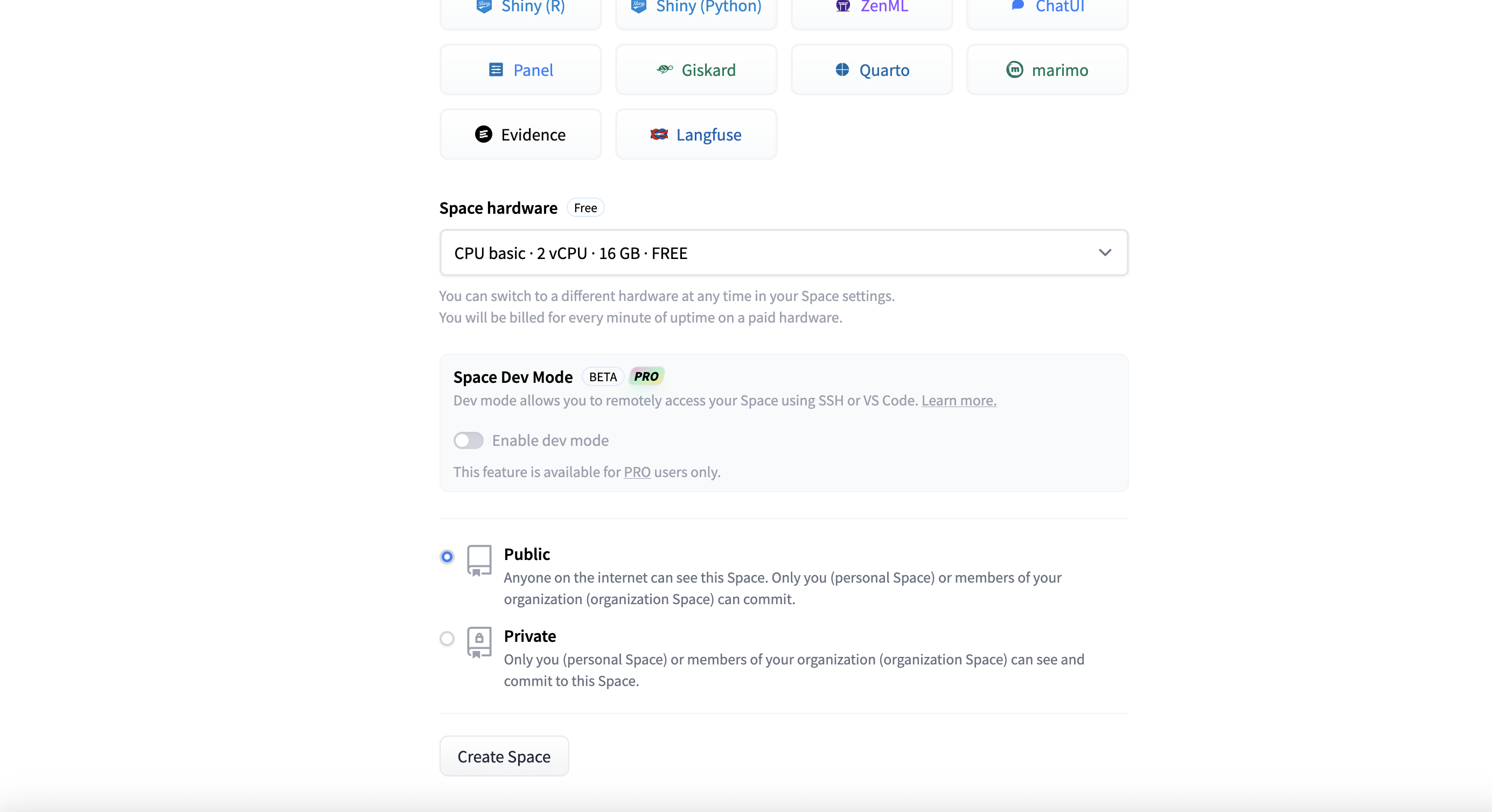
Task: Open the Learn more link for Dev mode
Action: pos(959,400)
